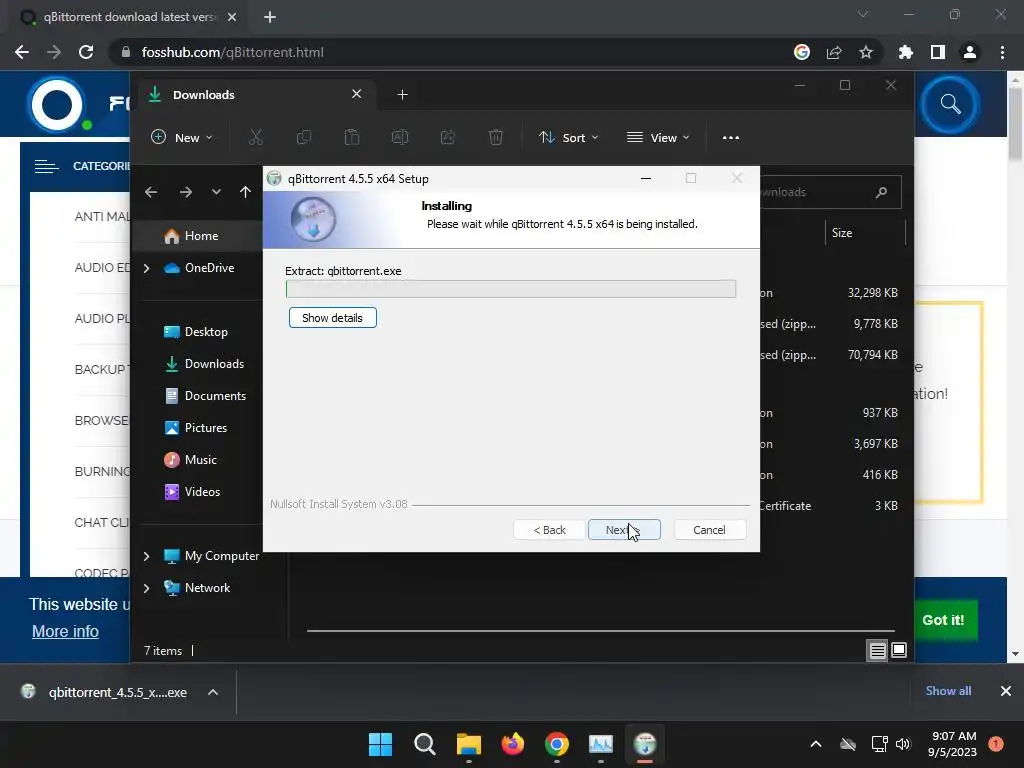Open the taskbar Search icon
The image size is (1024, 768).
[424, 744]
